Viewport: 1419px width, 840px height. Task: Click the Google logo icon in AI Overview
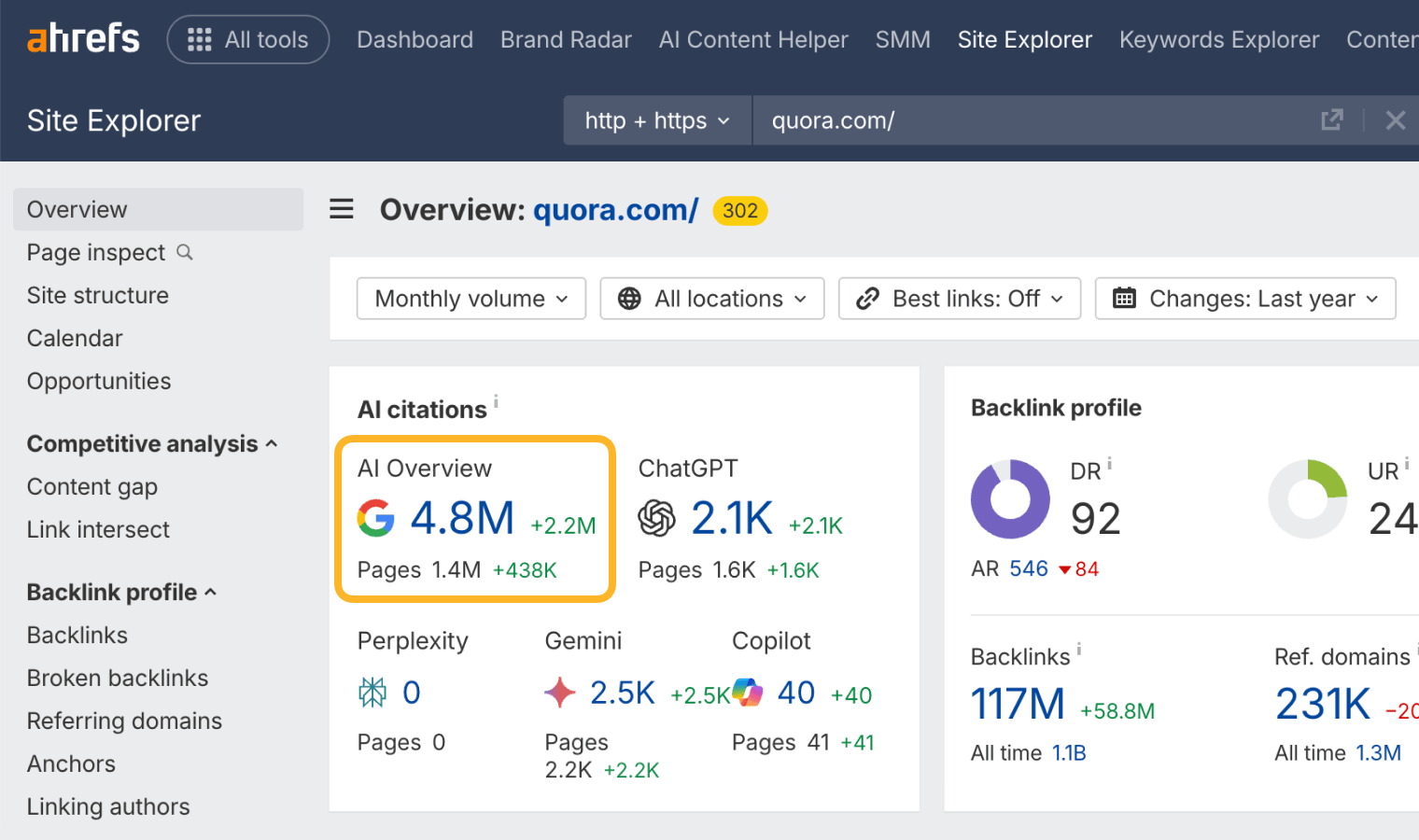[375, 518]
